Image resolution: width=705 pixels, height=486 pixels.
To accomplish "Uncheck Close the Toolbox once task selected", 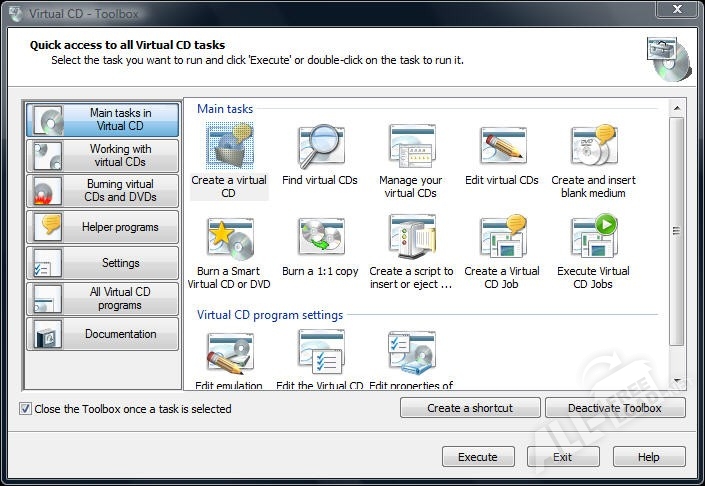I will (25, 409).
